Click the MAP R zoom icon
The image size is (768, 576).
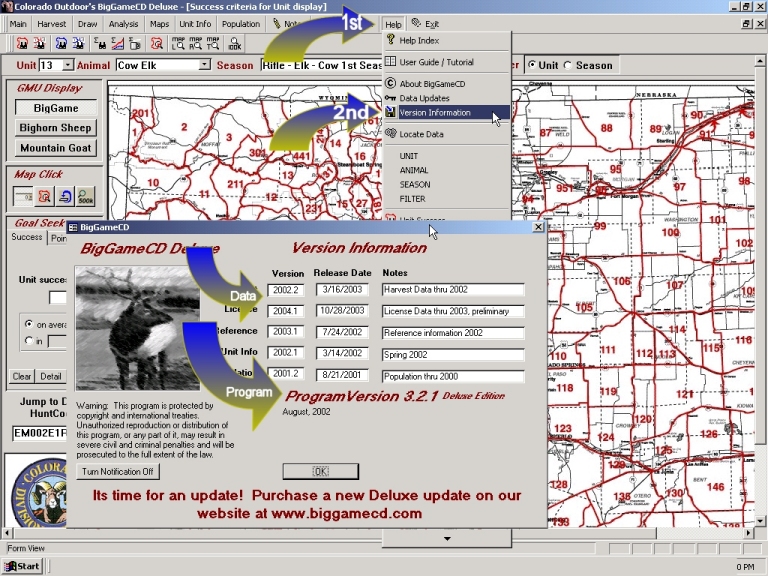(195, 44)
